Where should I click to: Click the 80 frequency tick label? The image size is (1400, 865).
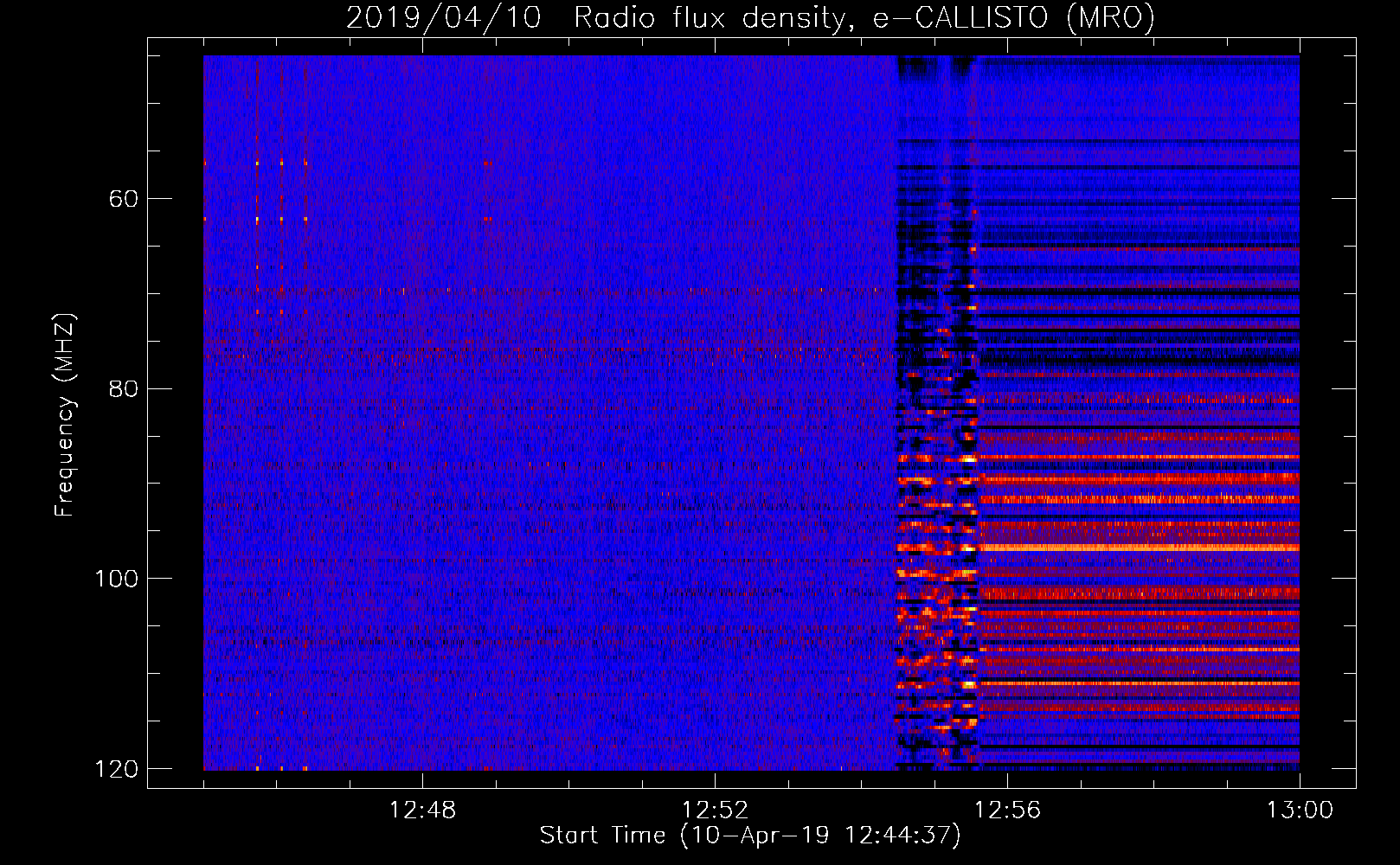[x=123, y=388]
